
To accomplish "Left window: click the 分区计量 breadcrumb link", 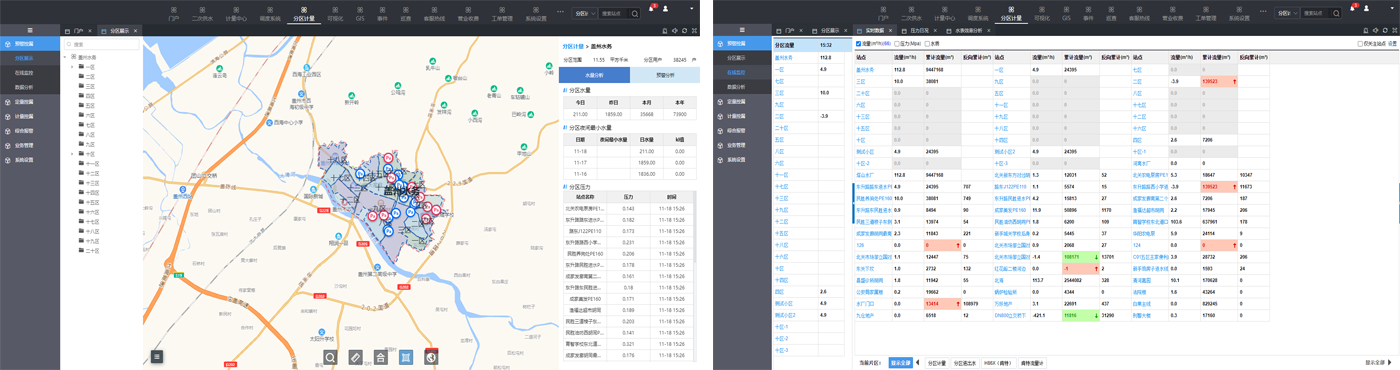I will click(x=573, y=46).
